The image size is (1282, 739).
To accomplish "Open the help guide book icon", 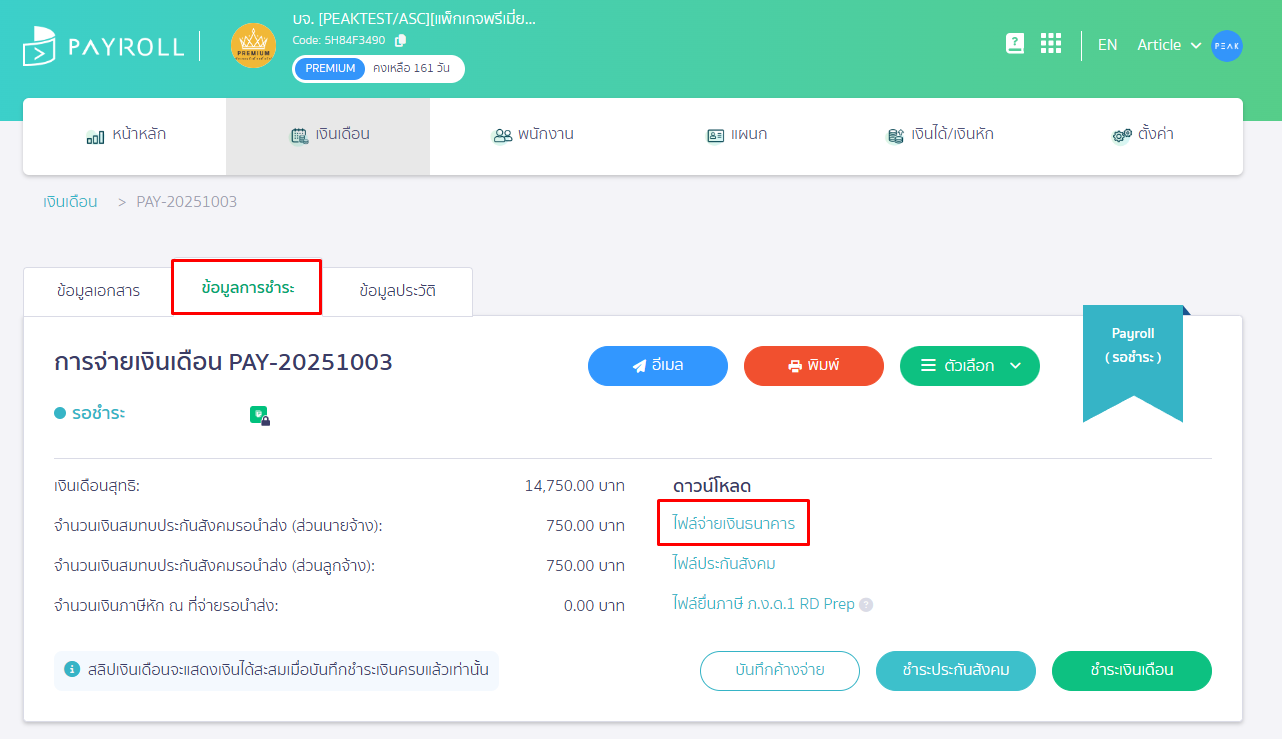I will tap(1015, 44).
